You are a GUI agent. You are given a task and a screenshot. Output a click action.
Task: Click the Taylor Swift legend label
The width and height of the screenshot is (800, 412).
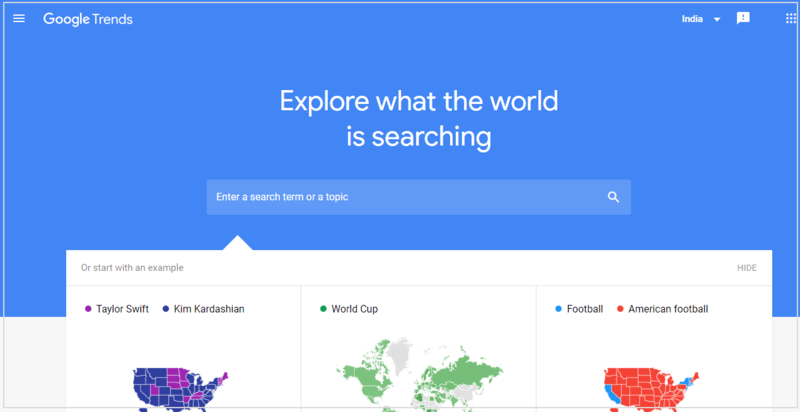pyautogui.click(x=122, y=309)
